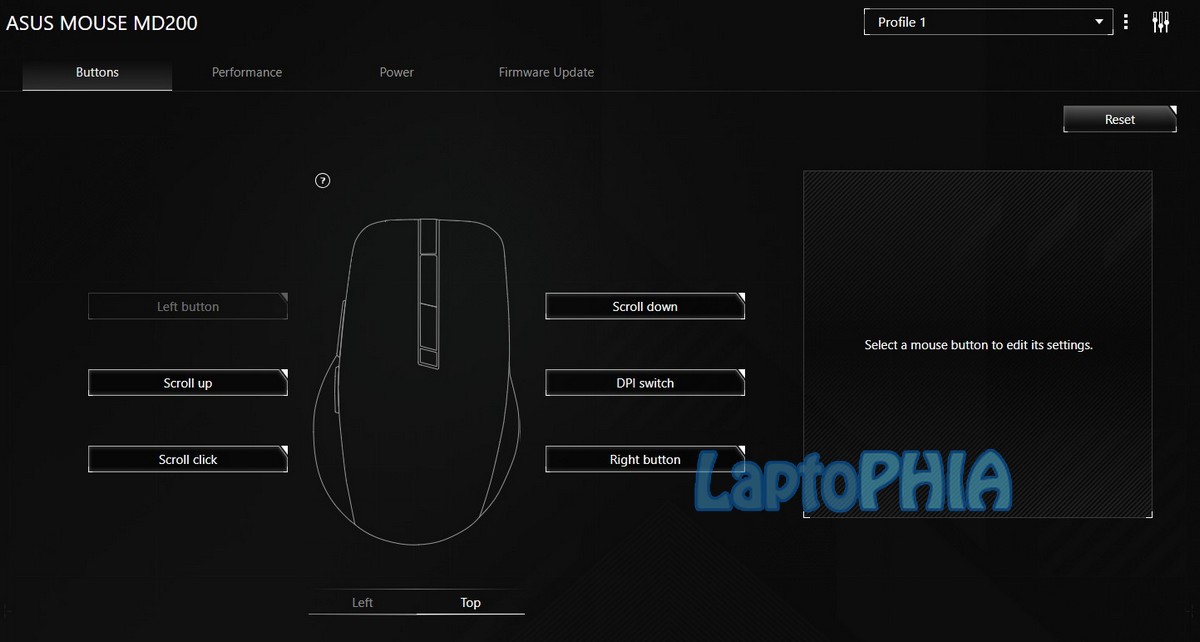Screen dimensions: 1200x642
Task: Choose the Scroll down button assignment
Action: [645, 307]
